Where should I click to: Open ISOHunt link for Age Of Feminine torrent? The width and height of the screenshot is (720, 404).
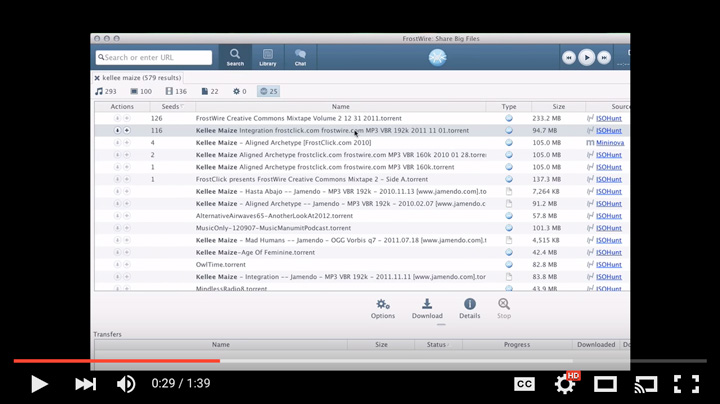click(x=608, y=252)
